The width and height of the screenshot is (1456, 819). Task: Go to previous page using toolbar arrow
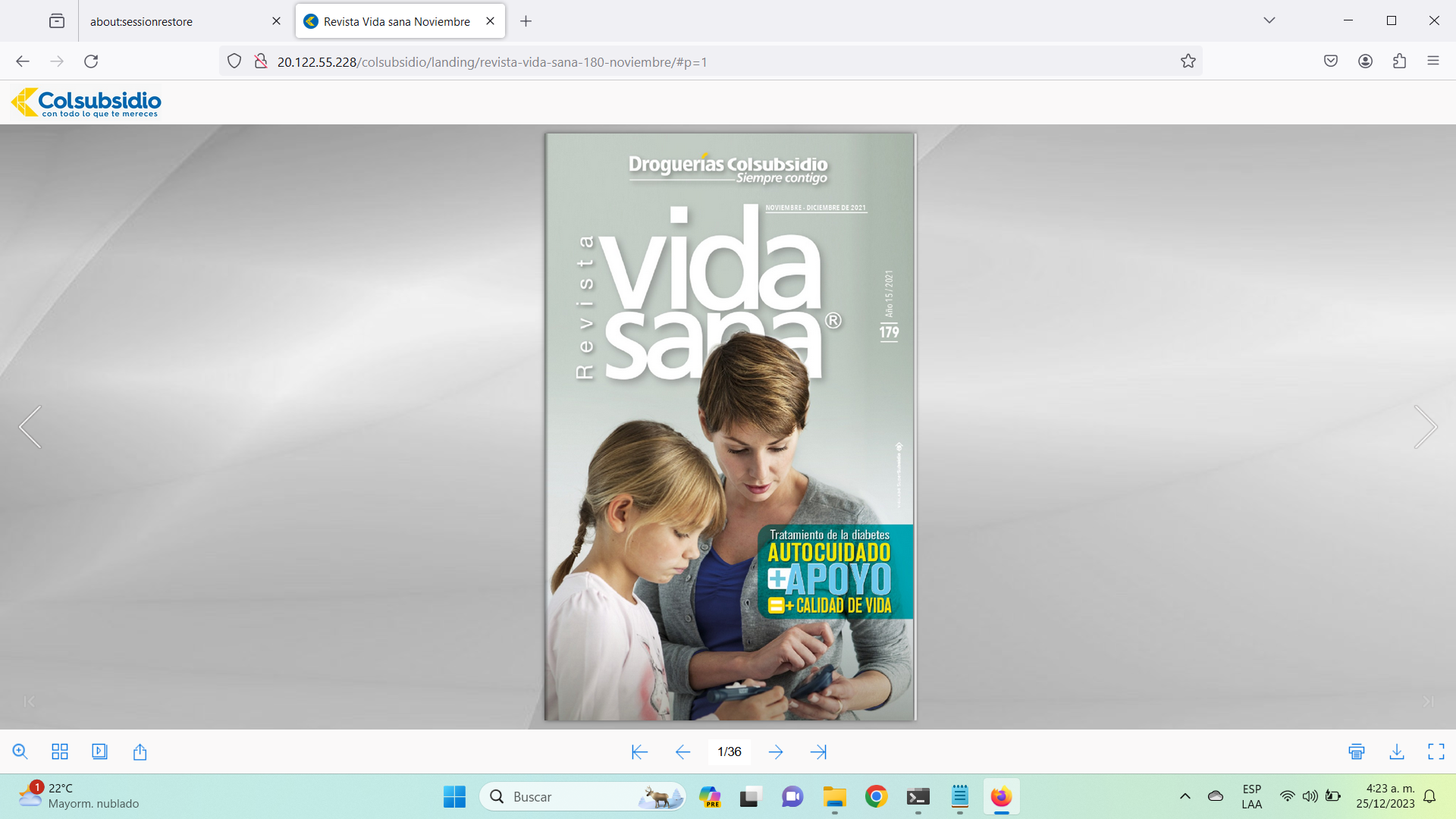pos(682,752)
